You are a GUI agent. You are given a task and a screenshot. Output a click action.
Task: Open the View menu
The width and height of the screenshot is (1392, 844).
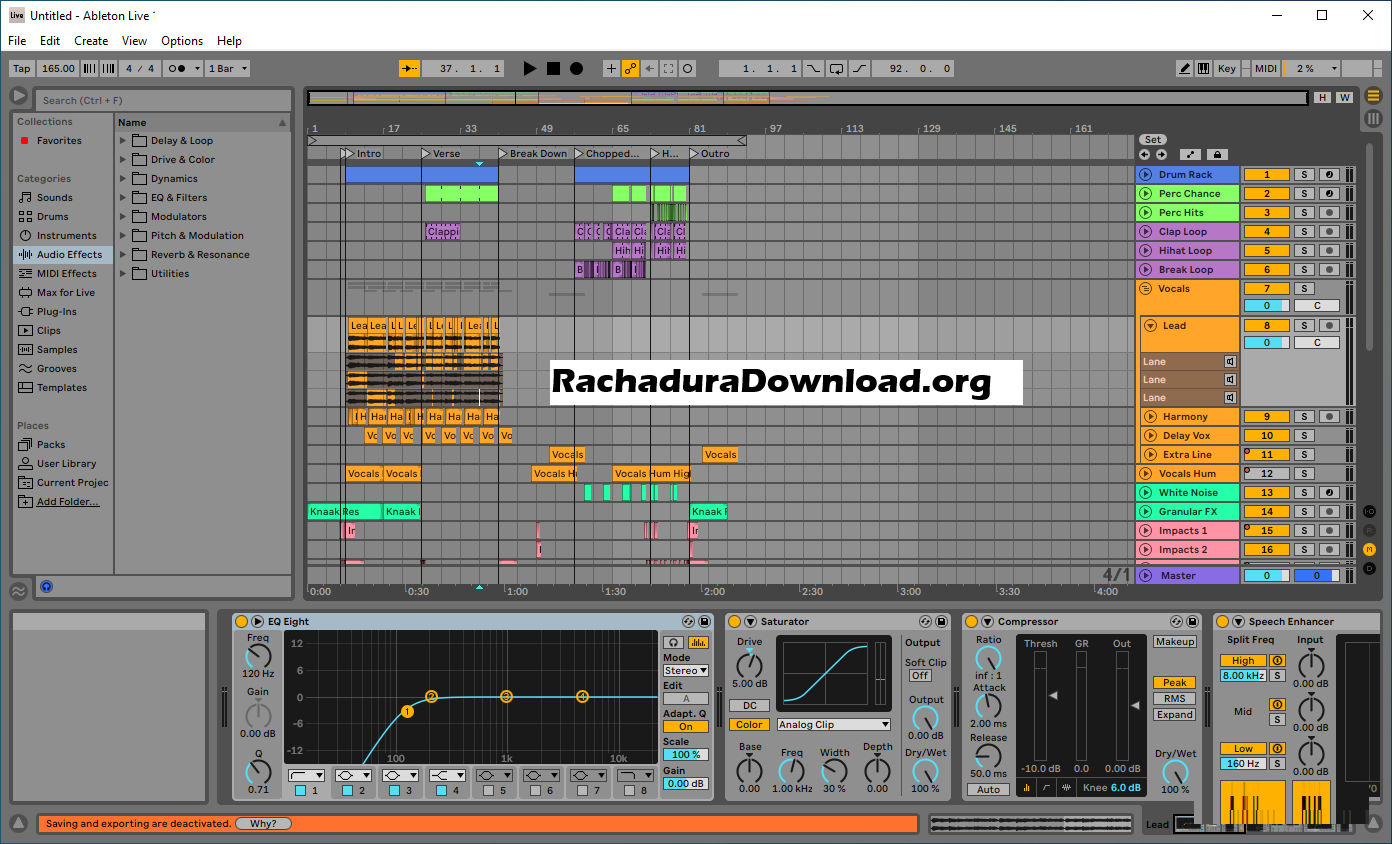(x=134, y=41)
